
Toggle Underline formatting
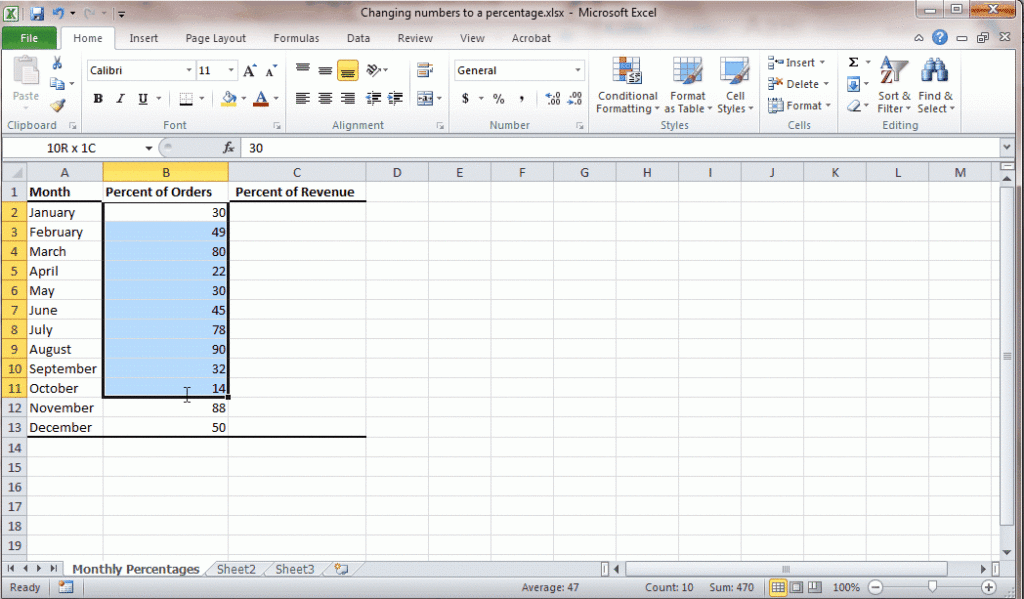(x=142, y=99)
